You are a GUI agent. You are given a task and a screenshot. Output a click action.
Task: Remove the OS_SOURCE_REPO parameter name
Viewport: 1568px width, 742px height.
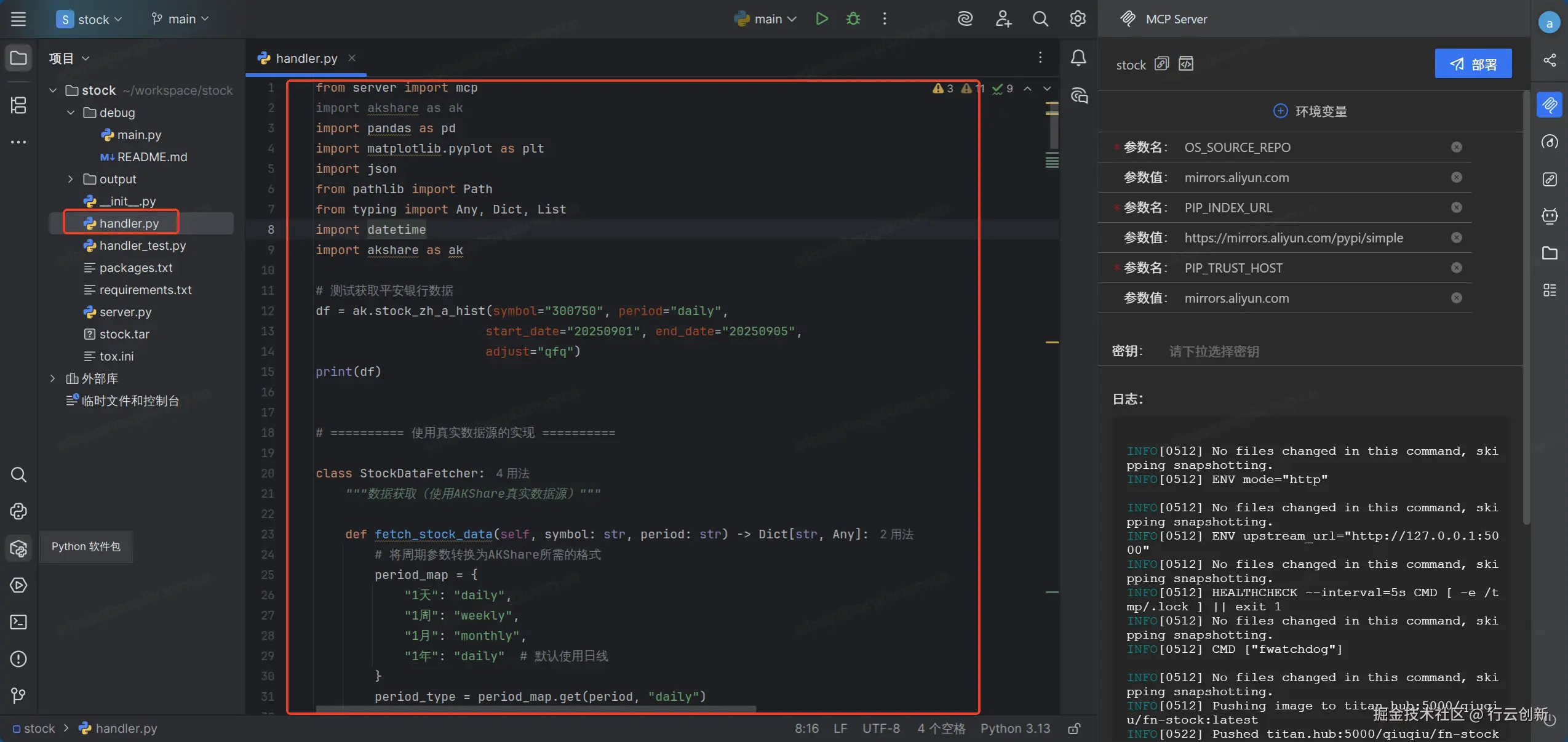tap(1456, 147)
